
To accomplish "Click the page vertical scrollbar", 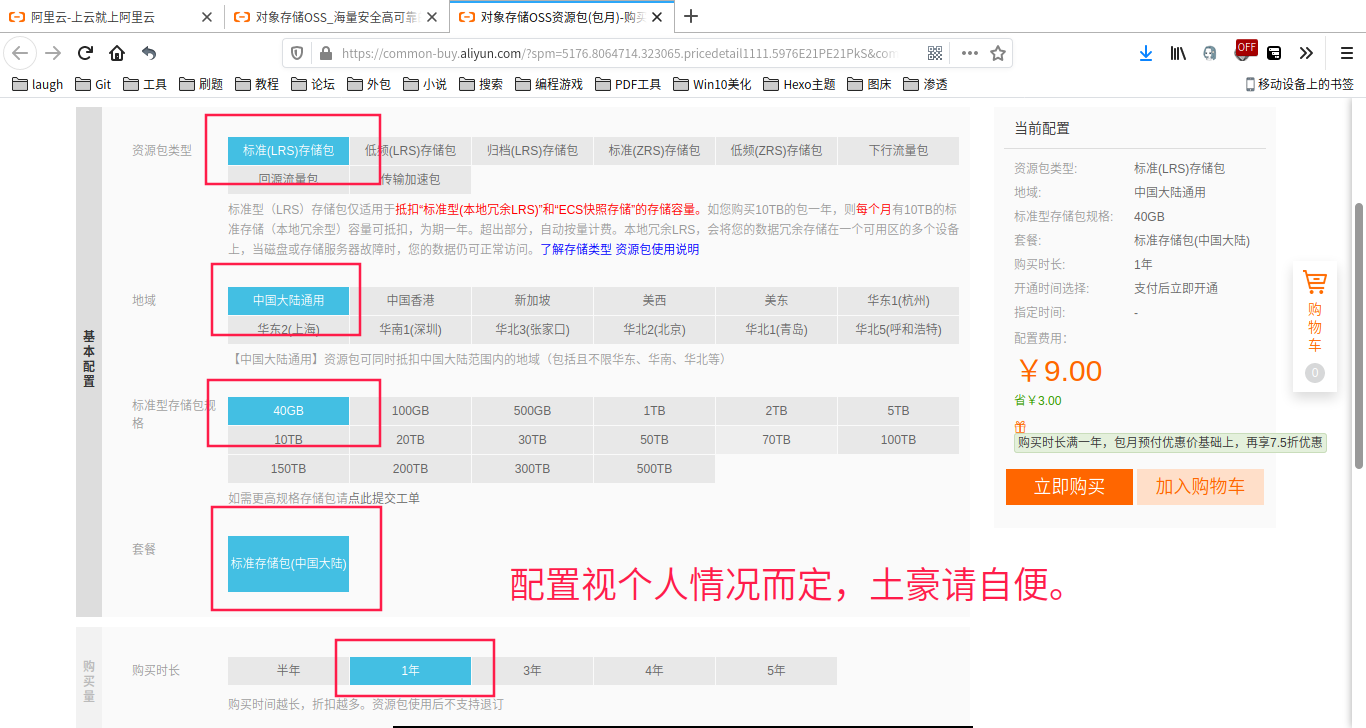I will pos(1358,335).
